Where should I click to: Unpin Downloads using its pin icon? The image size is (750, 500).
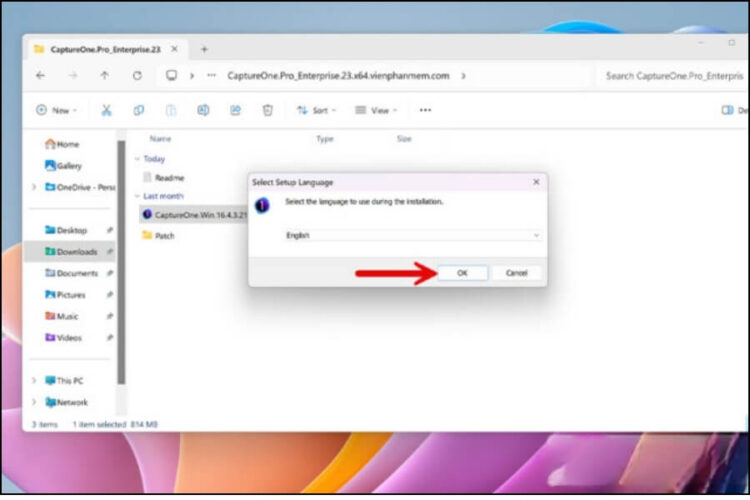(110, 252)
